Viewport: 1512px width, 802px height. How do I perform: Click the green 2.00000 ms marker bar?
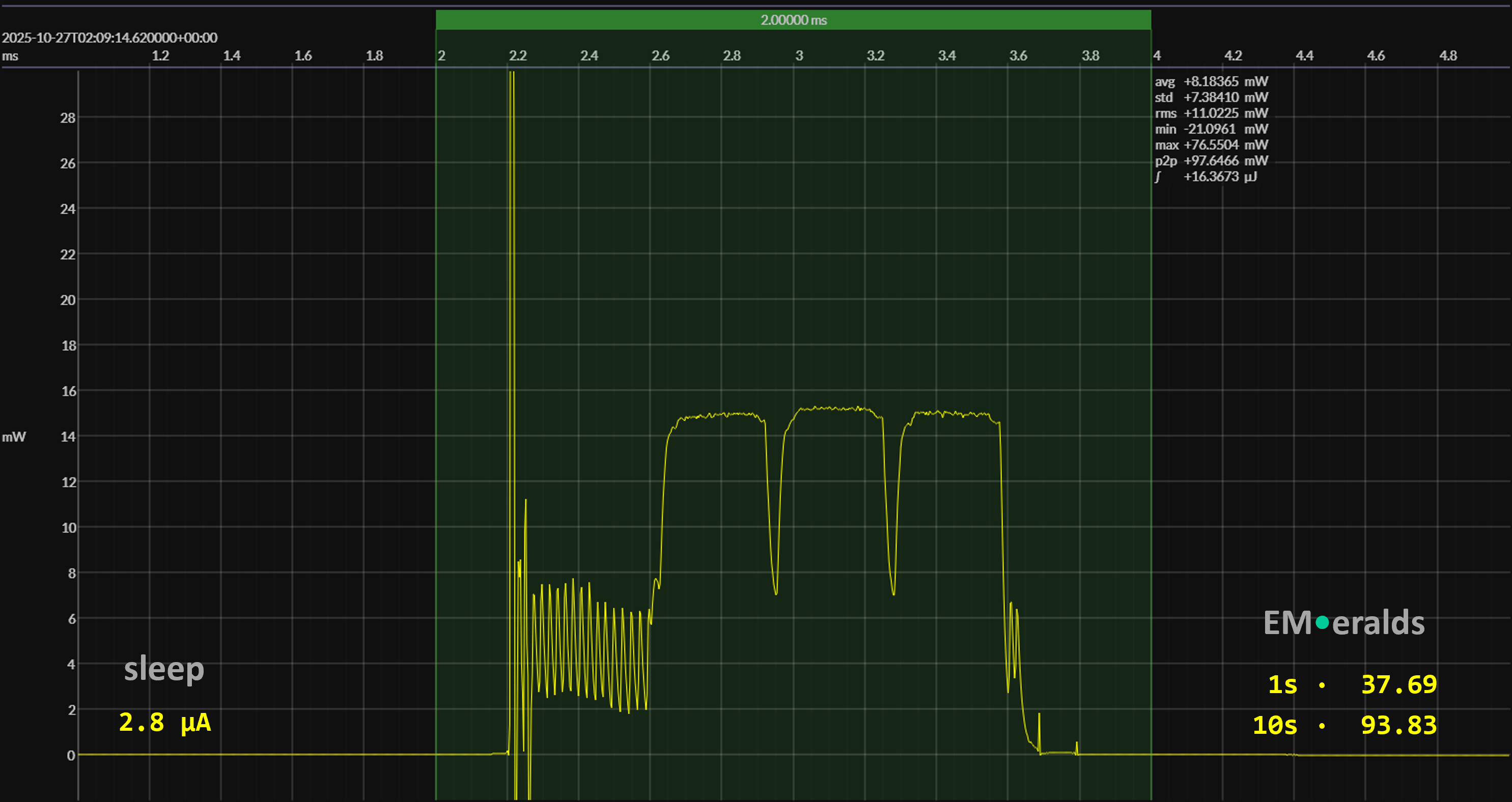pyautogui.click(x=793, y=20)
